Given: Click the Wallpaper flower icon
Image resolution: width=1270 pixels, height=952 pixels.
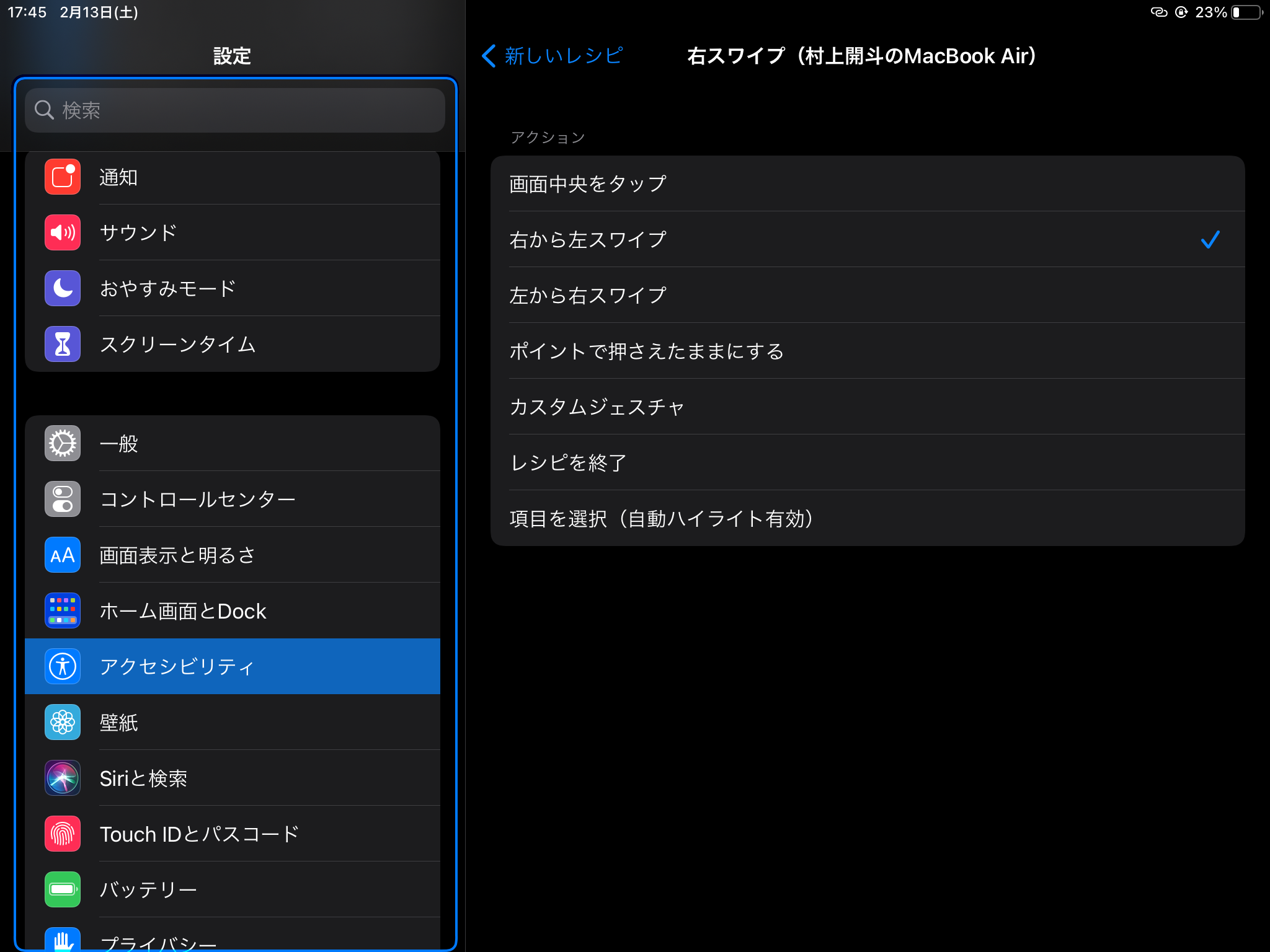Looking at the screenshot, I should point(62,722).
